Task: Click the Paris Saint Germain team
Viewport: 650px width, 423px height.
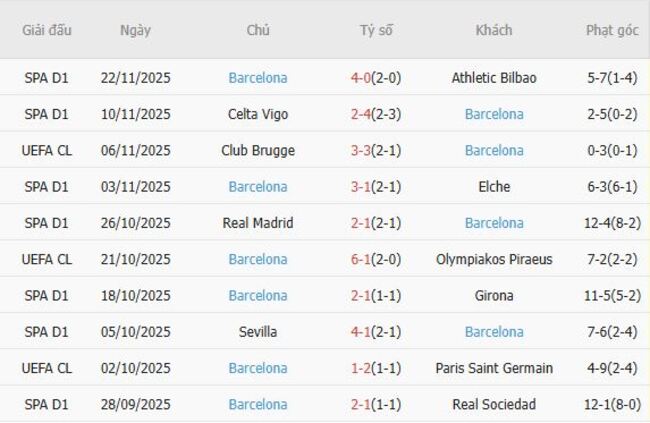Action: [494, 368]
